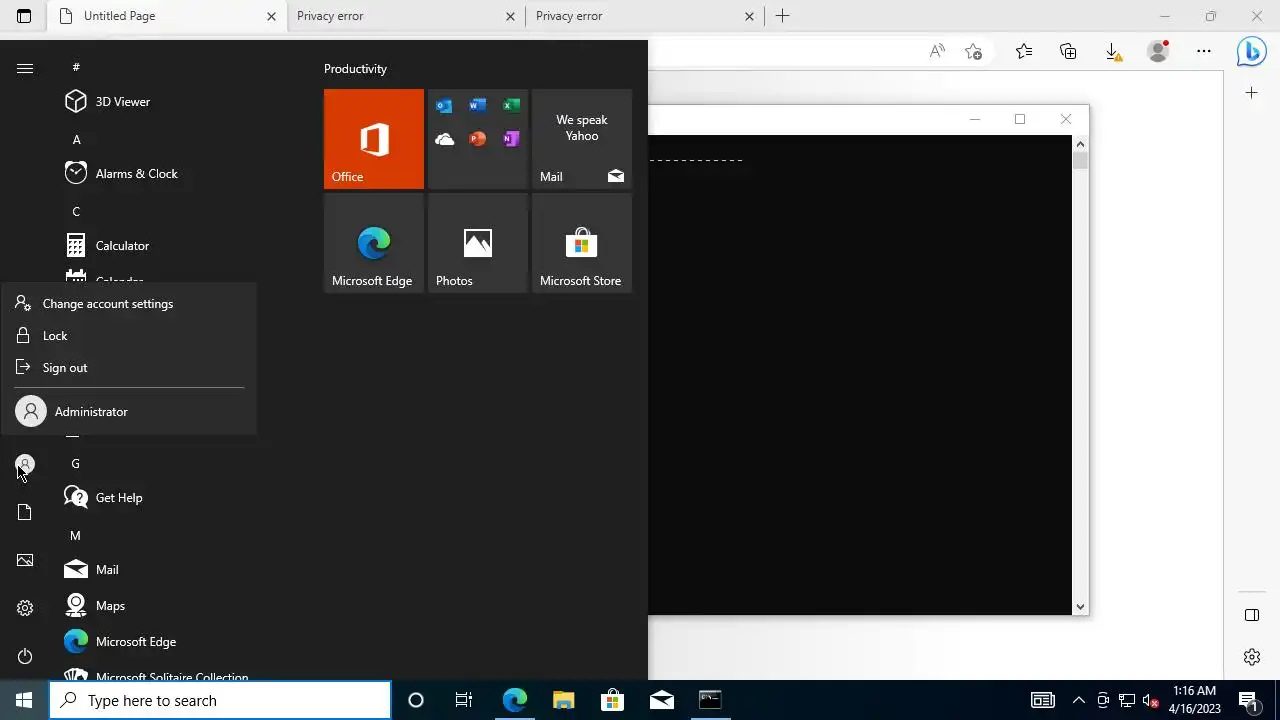Open Settings gear in Start sidebar
Viewport: 1280px width, 720px height.
25,608
